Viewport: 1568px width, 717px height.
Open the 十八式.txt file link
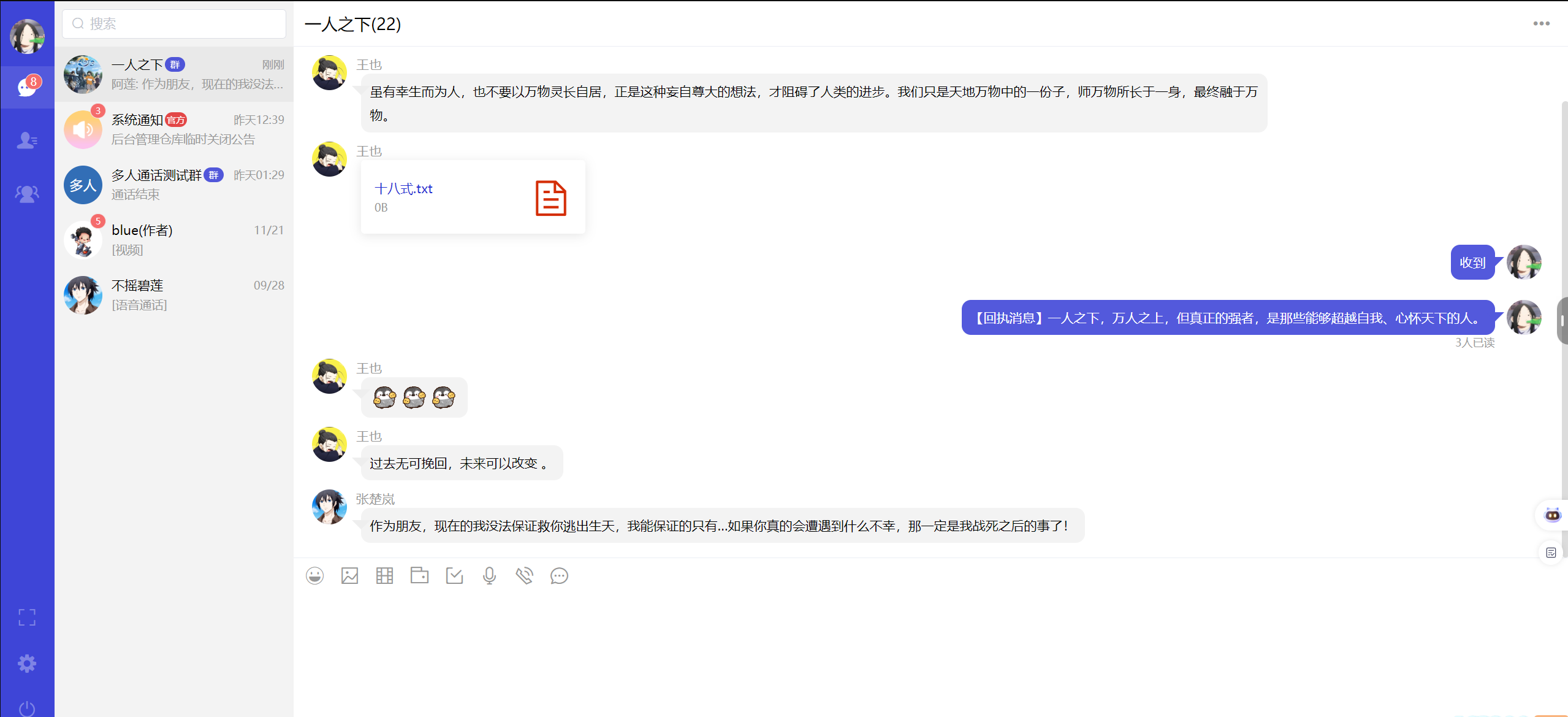click(403, 189)
